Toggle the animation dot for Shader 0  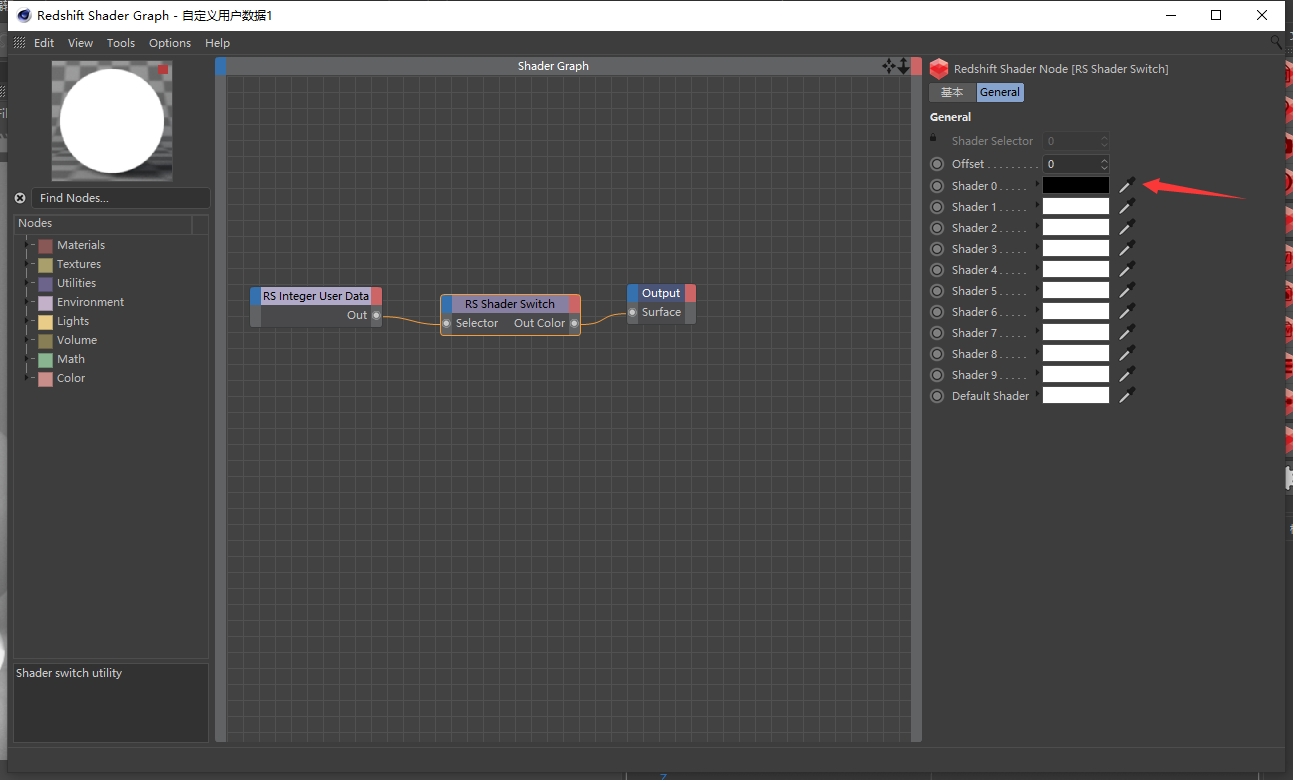point(937,186)
